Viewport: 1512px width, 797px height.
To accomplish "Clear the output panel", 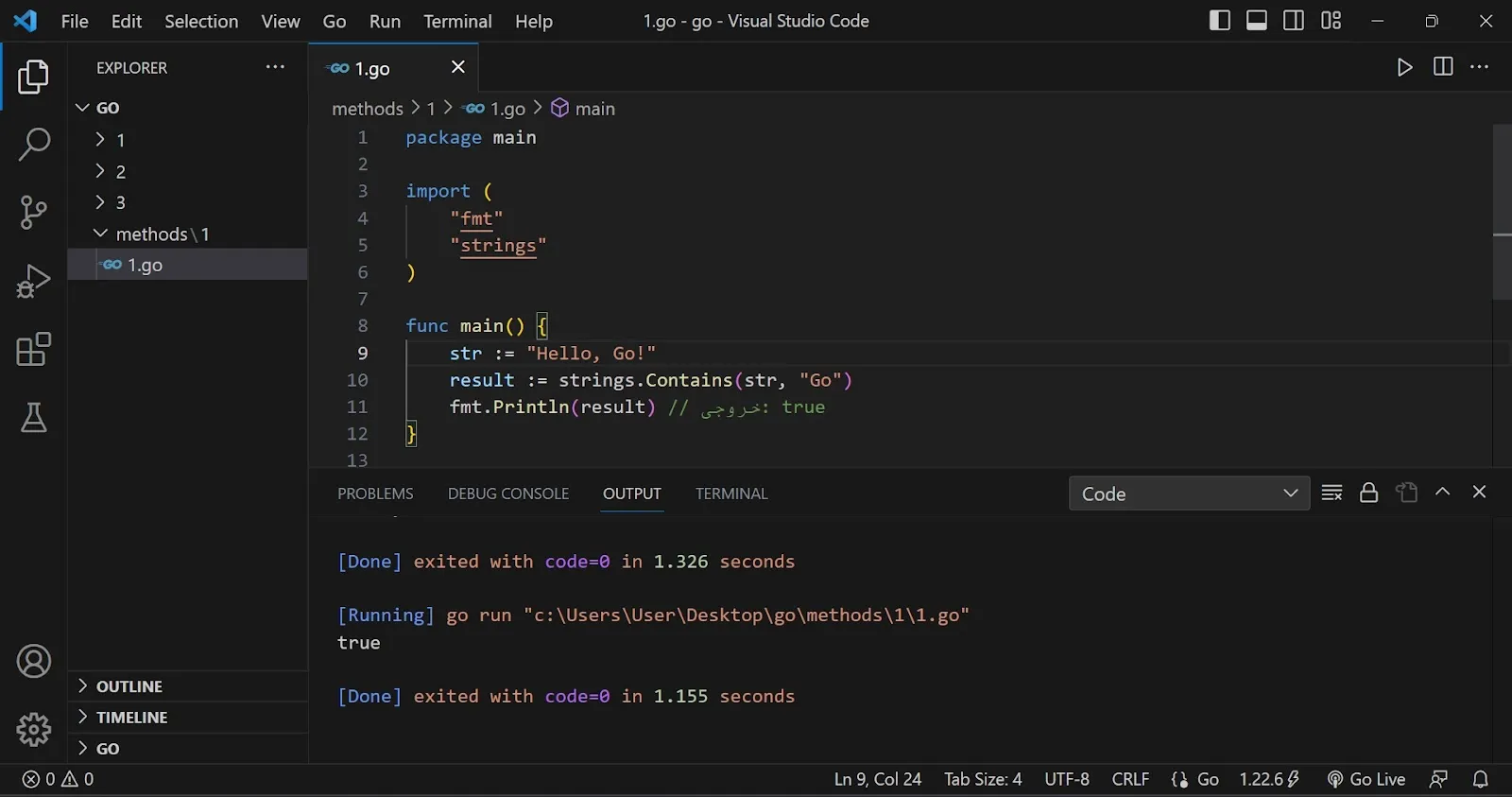I will (1332, 493).
